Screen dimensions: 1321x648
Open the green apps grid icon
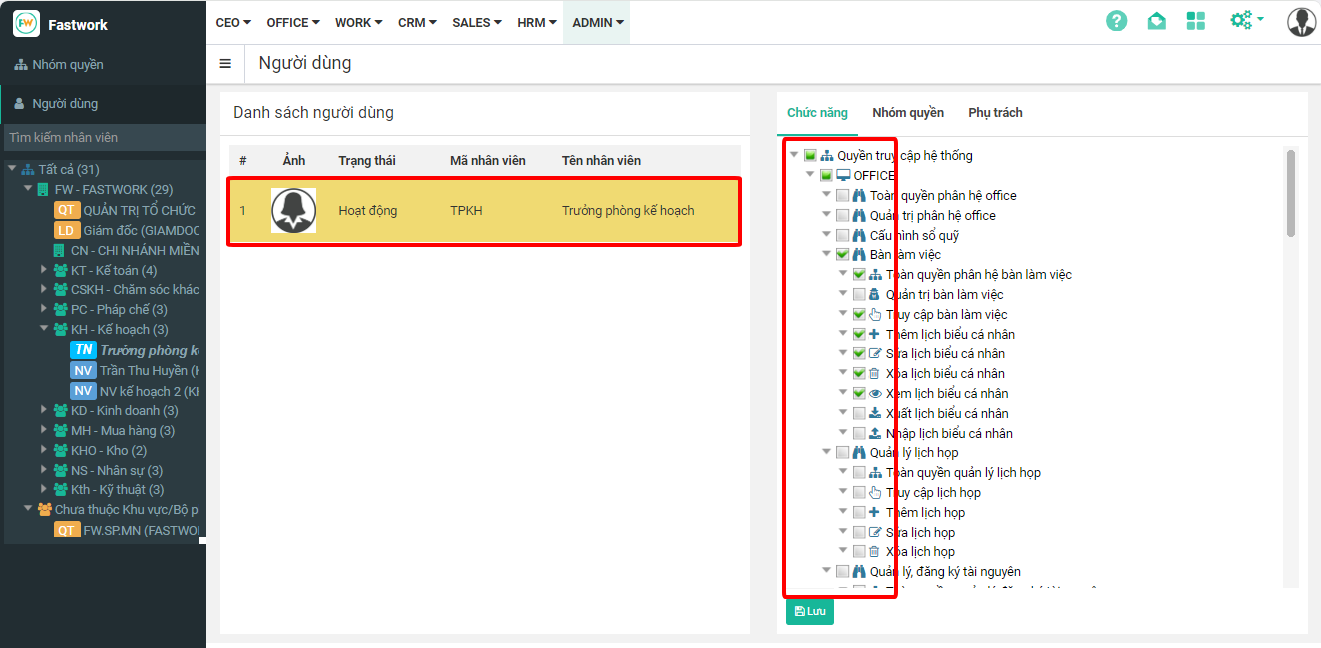point(1195,21)
